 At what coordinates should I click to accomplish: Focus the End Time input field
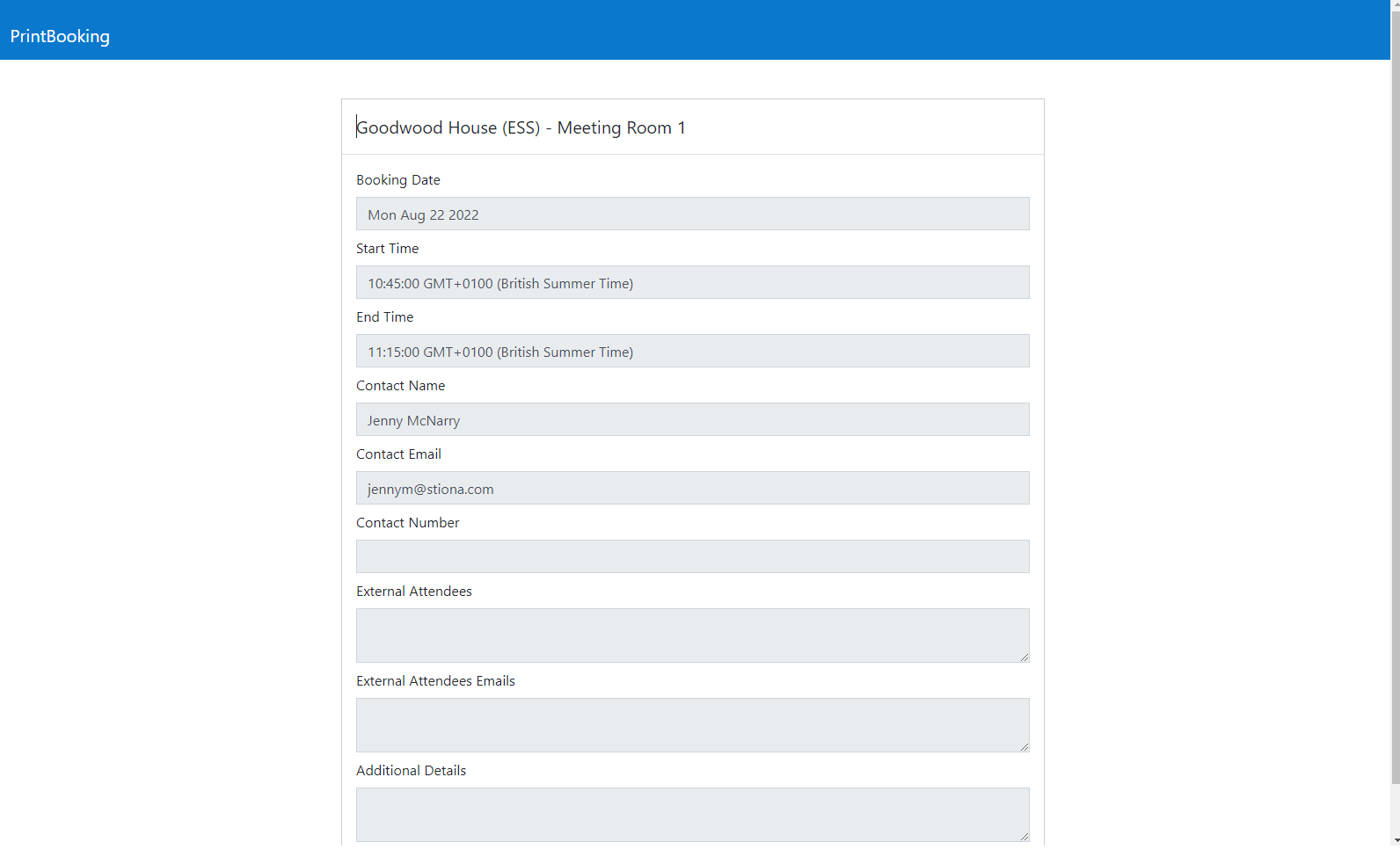(x=692, y=352)
